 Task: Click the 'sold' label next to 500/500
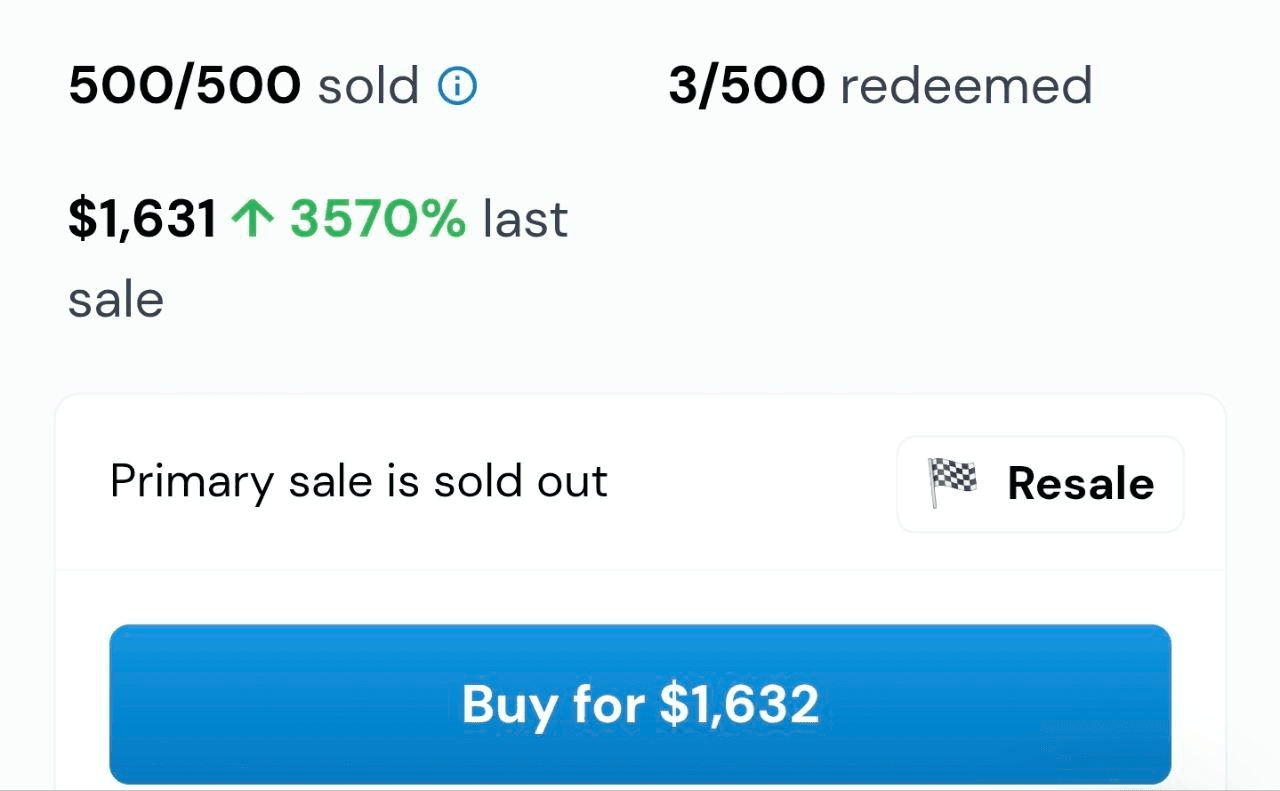pyautogui.click(x=368, y=87)
